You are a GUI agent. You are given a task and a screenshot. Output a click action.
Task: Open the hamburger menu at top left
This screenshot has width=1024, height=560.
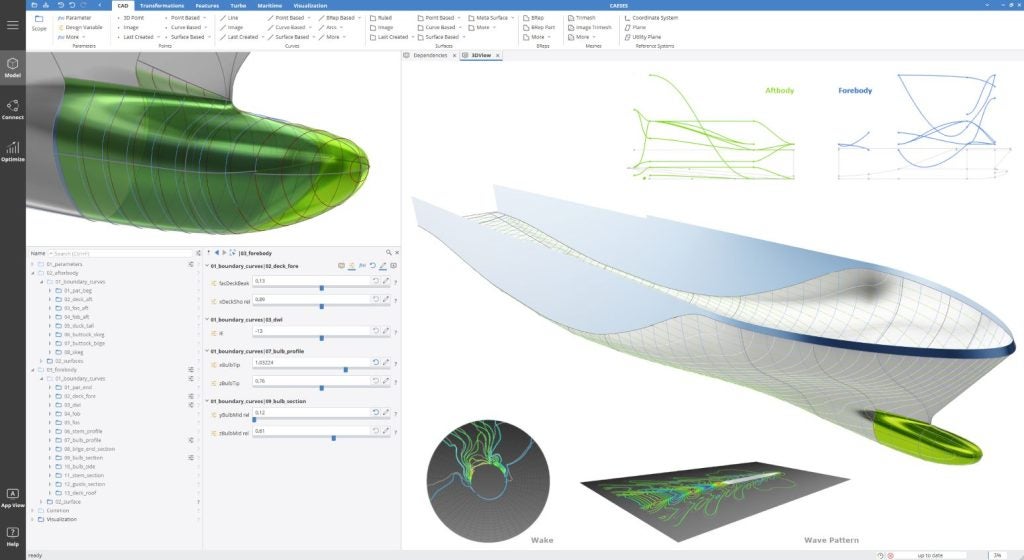click(x=12, y=25)
